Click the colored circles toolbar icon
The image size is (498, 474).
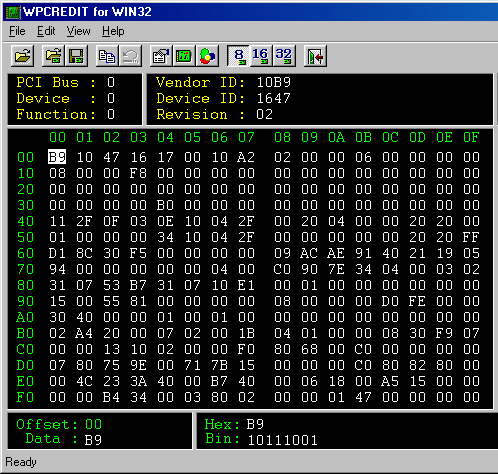point(207,56)
